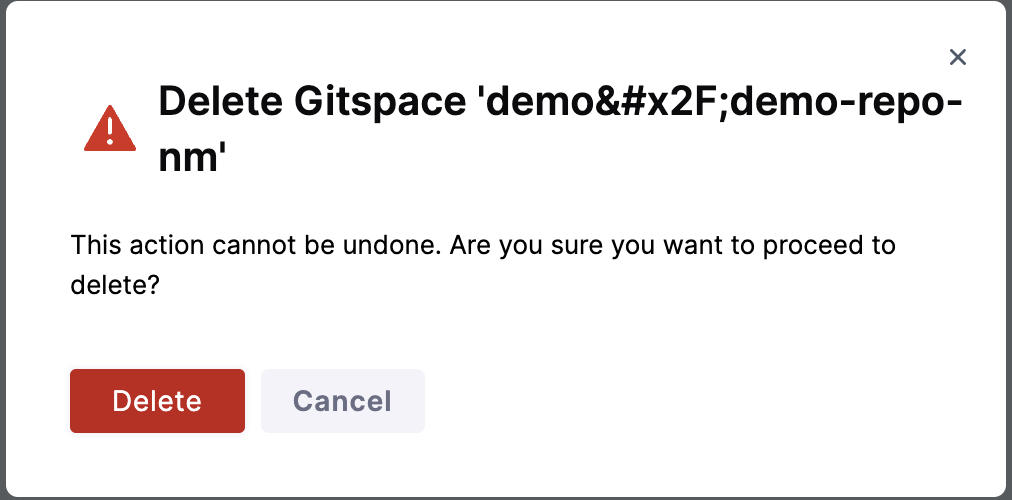Click the small gray X at dialog corner
This screenshot has height=500, width=1012.
coord(958,57)
